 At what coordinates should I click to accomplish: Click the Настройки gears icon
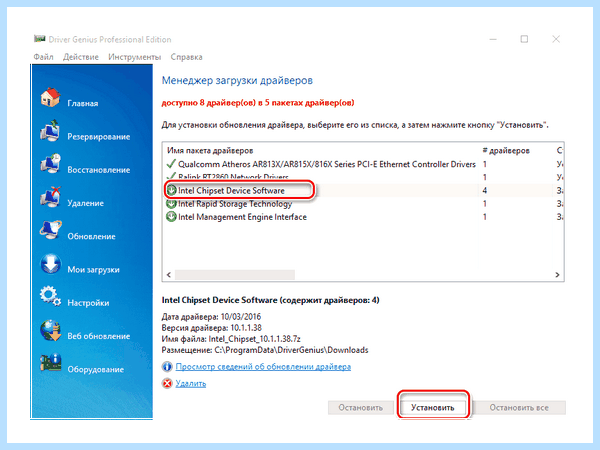click(x=50, y=297)
